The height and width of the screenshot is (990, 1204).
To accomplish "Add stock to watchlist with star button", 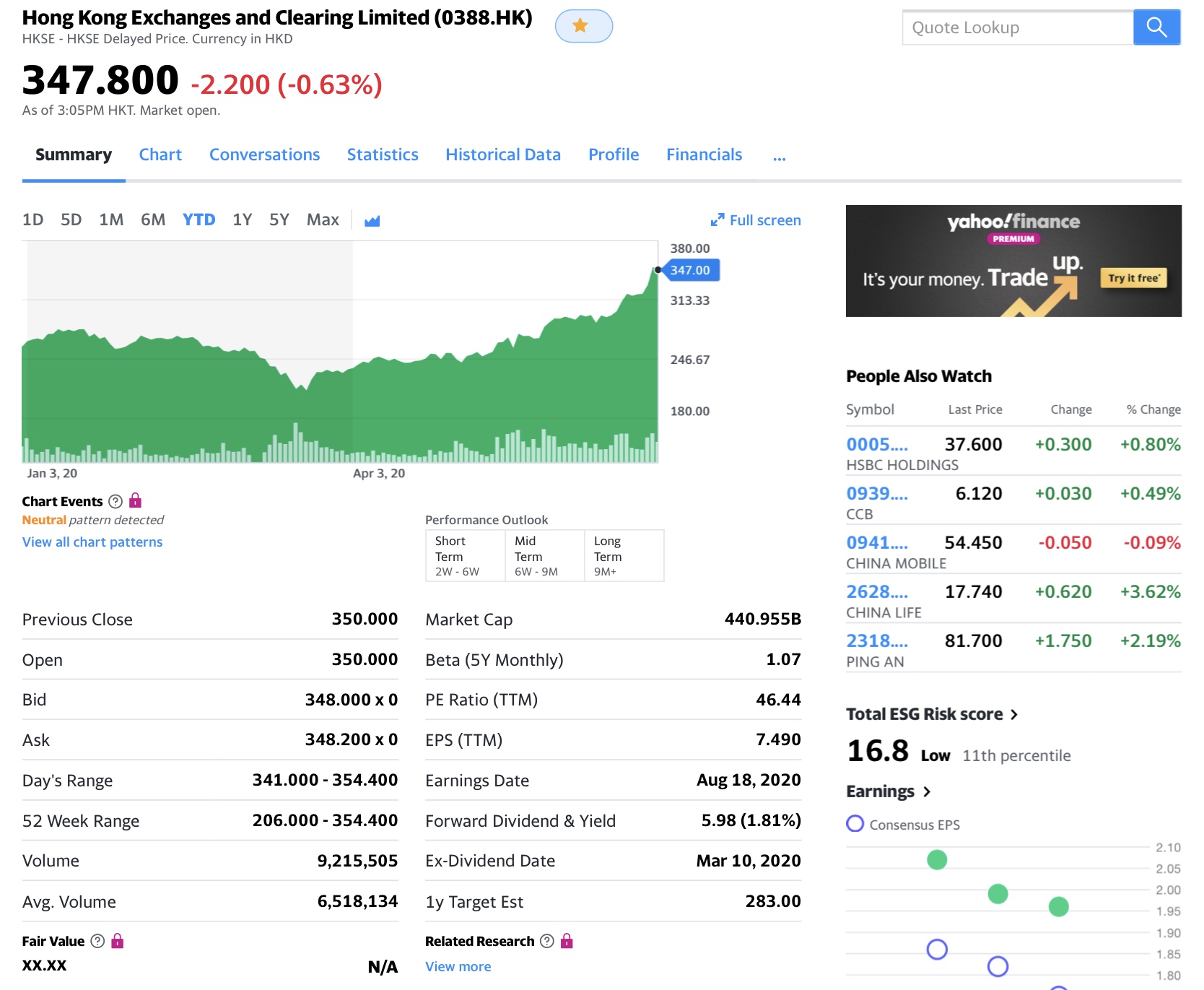I will (x=583, y=27).
